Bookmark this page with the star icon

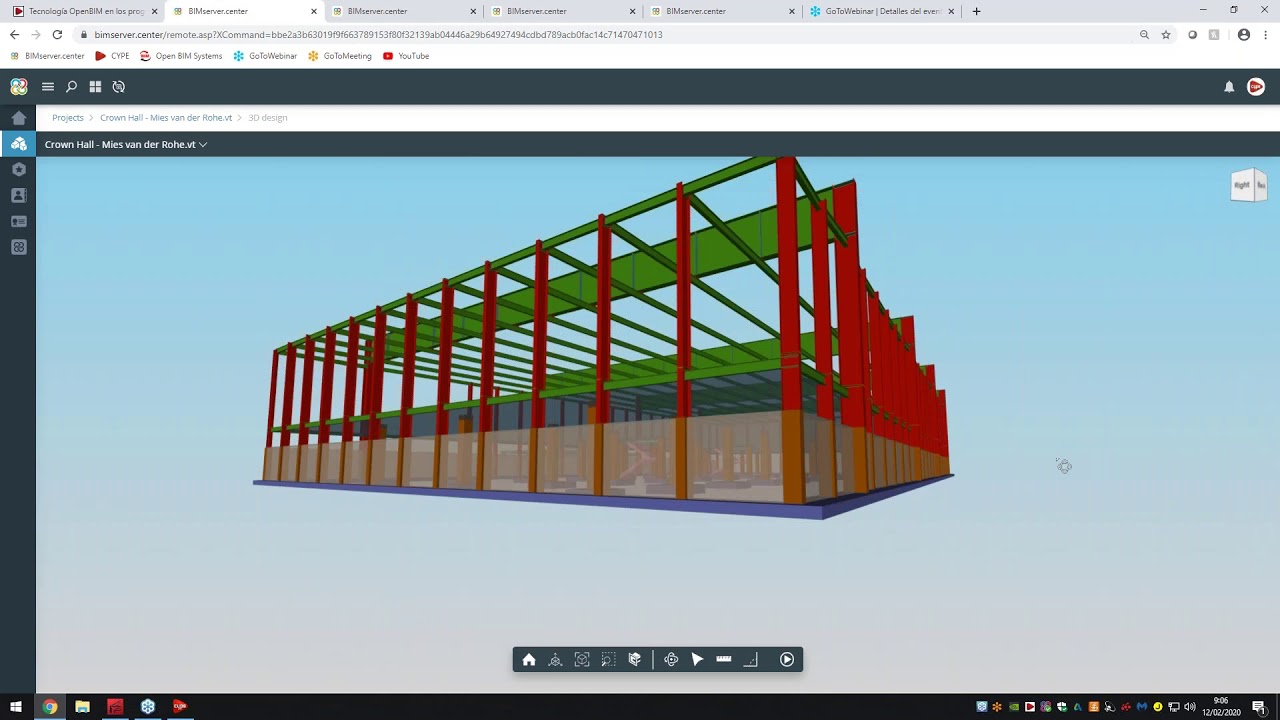coord(1166,35)
